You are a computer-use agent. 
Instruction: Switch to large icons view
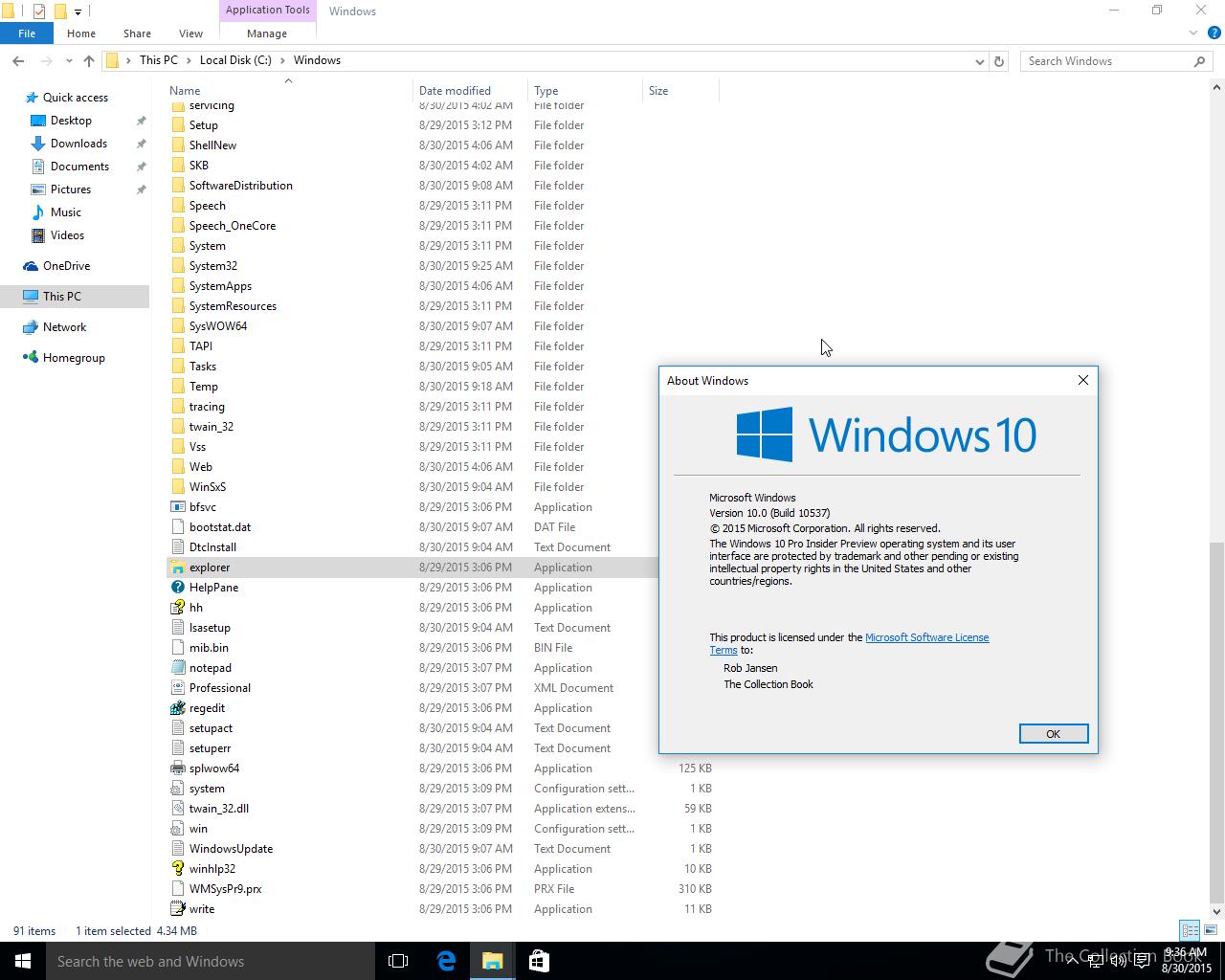[x=1210, y=930]
